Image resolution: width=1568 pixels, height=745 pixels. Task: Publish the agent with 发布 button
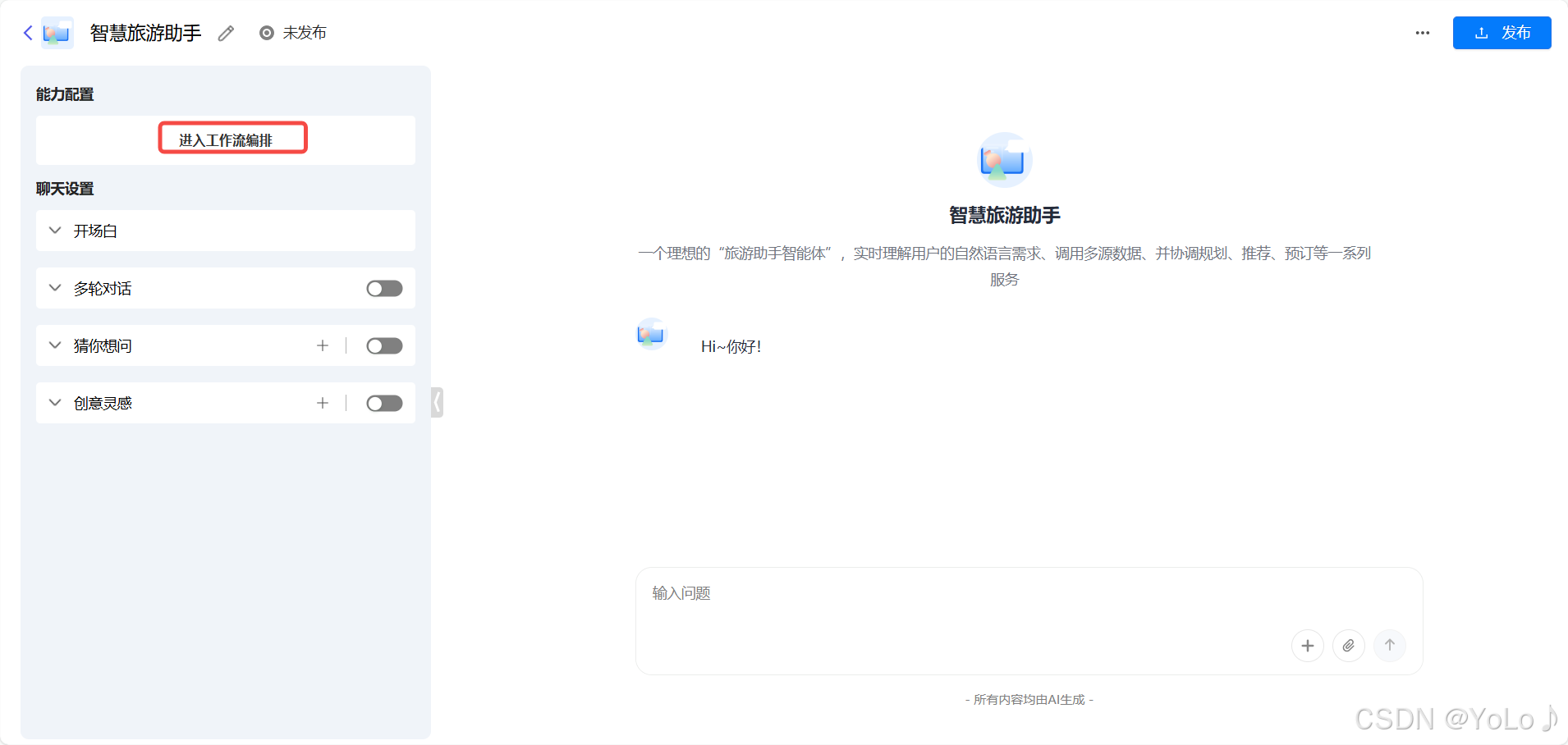(1502, 33)
